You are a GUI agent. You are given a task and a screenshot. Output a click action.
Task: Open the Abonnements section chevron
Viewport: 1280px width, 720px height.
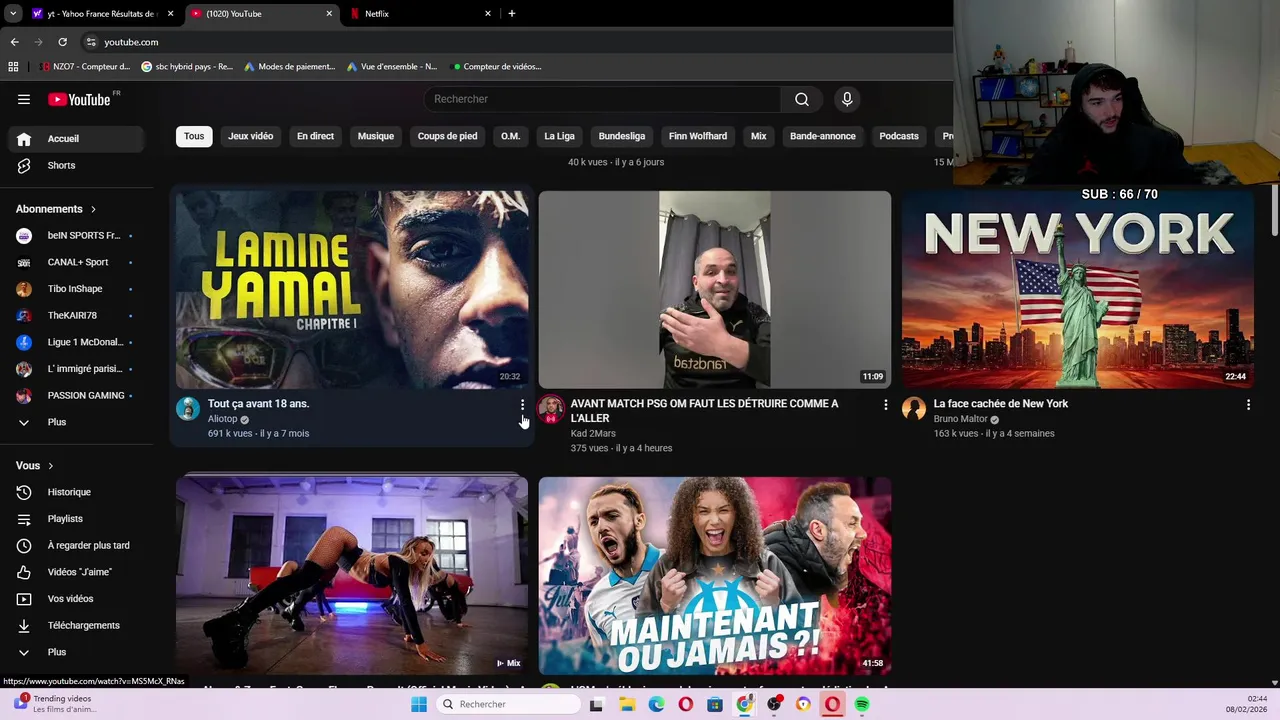(x=93, y=209)
